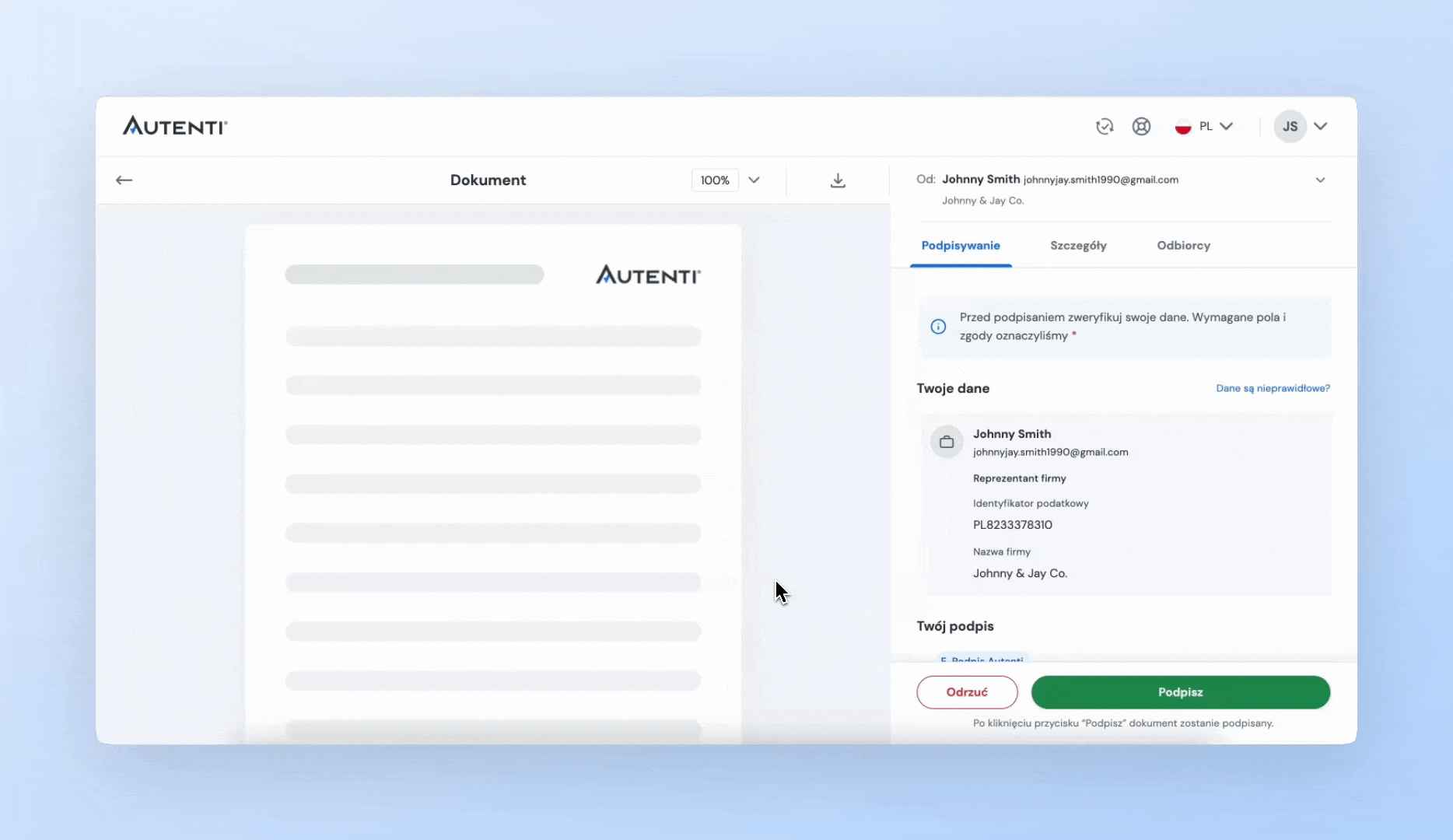This screenshot has width=1453, height=840.
Task: Click the 100% zoom value field
Action: coord(715,180)
